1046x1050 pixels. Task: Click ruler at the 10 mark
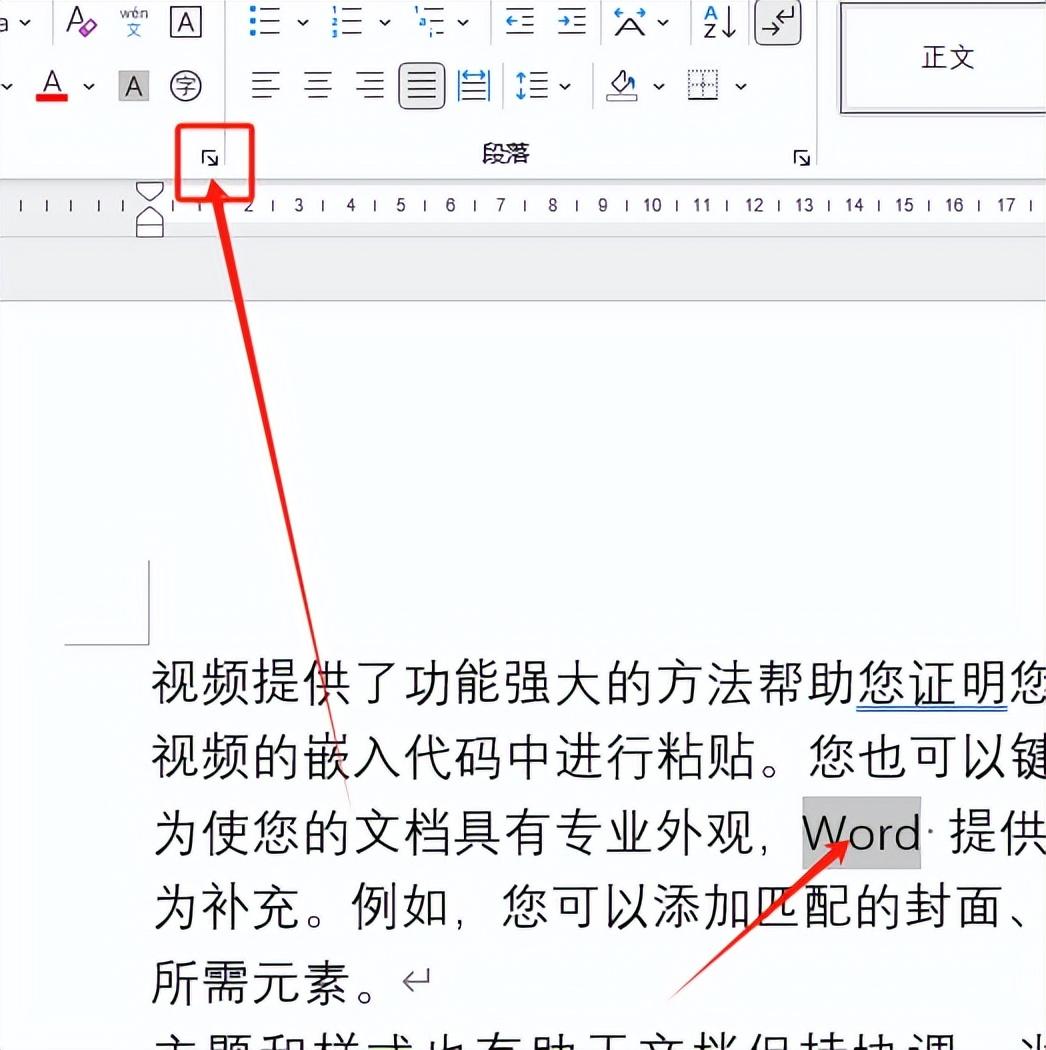[x=652, y=205]
